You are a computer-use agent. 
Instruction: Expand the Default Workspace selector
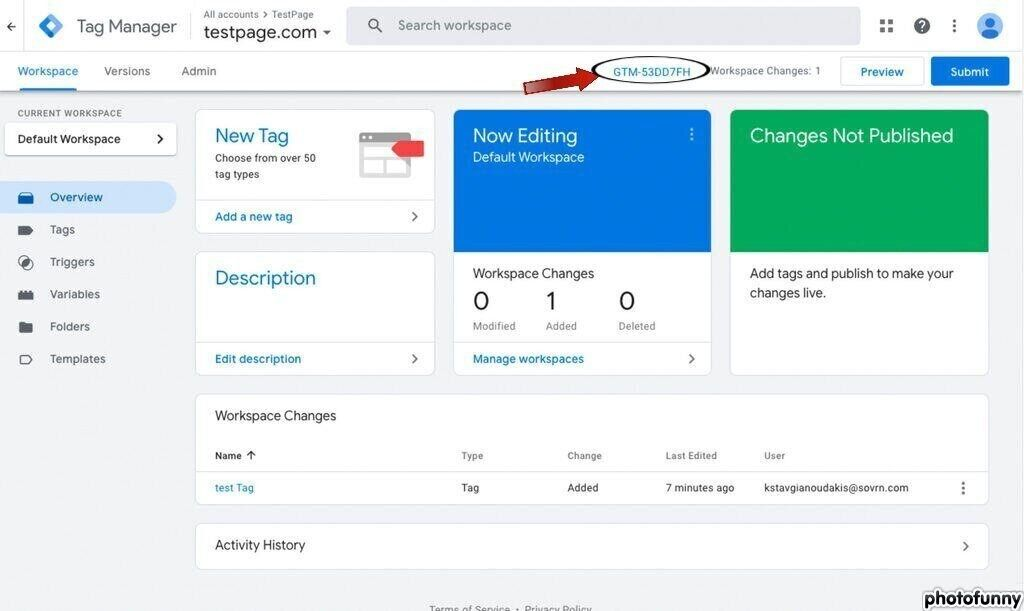click(90, 139)
